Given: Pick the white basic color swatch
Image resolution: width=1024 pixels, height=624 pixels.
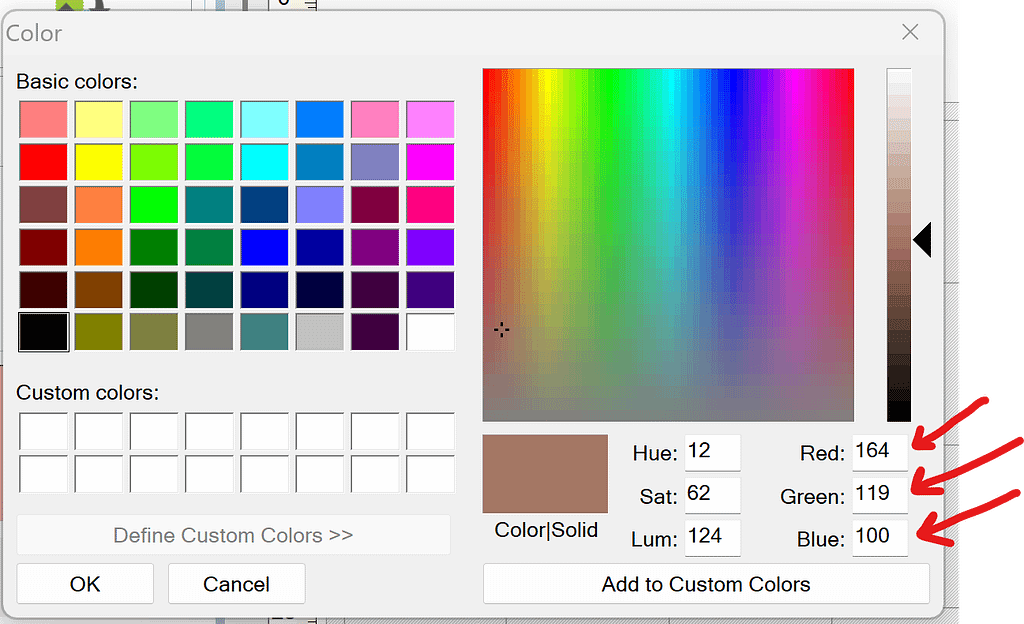Looking at the screenshot, I should 430,332.
